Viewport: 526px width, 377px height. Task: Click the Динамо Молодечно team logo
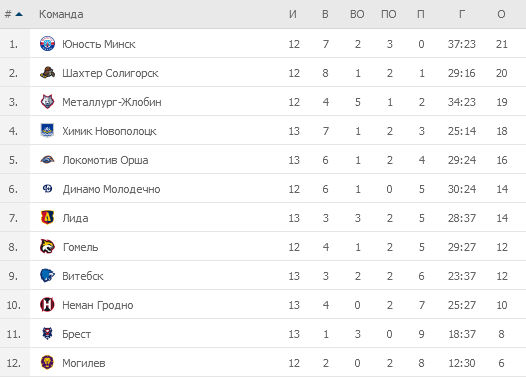(47, 189)
